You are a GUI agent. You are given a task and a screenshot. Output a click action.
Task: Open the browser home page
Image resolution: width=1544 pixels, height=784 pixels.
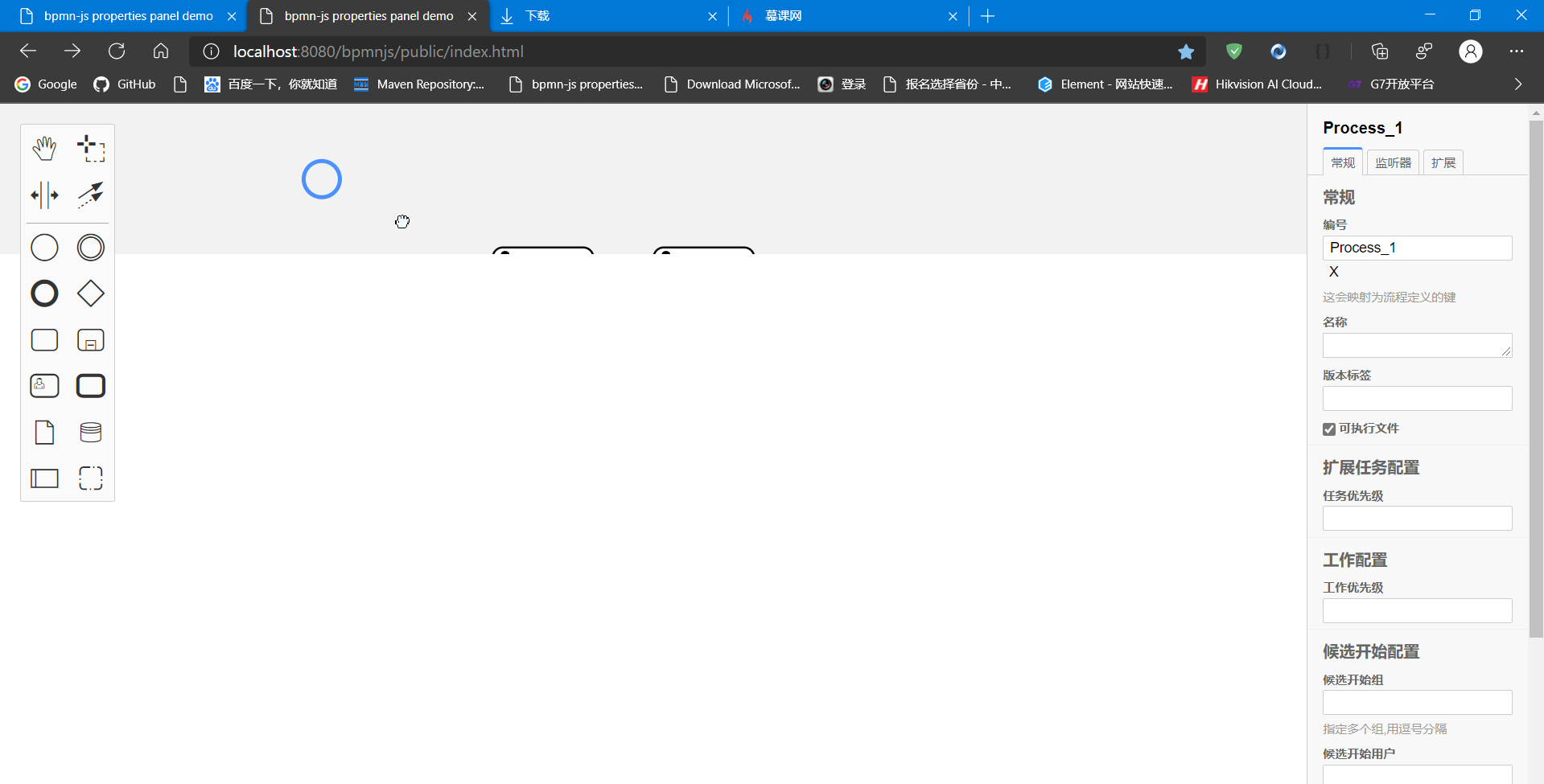[161, 51]
